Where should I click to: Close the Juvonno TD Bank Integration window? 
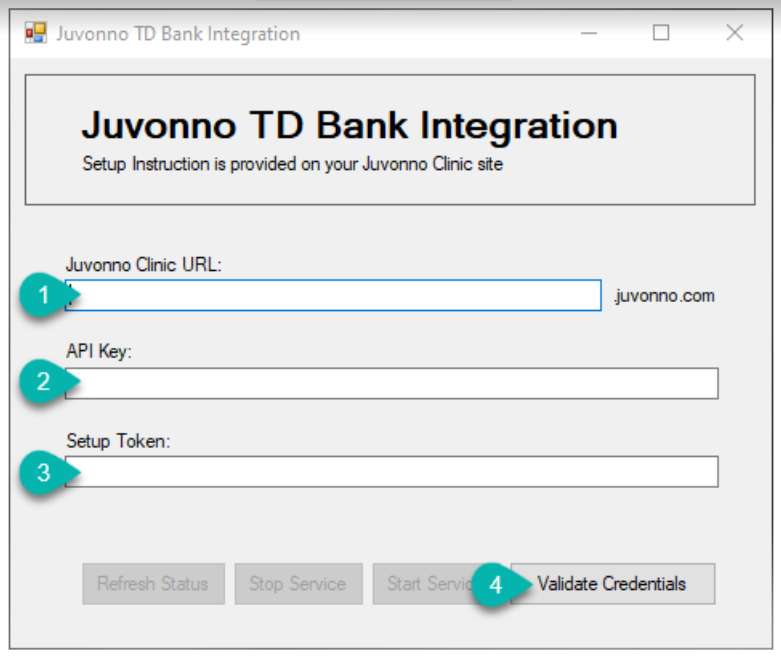click(734, 33)
